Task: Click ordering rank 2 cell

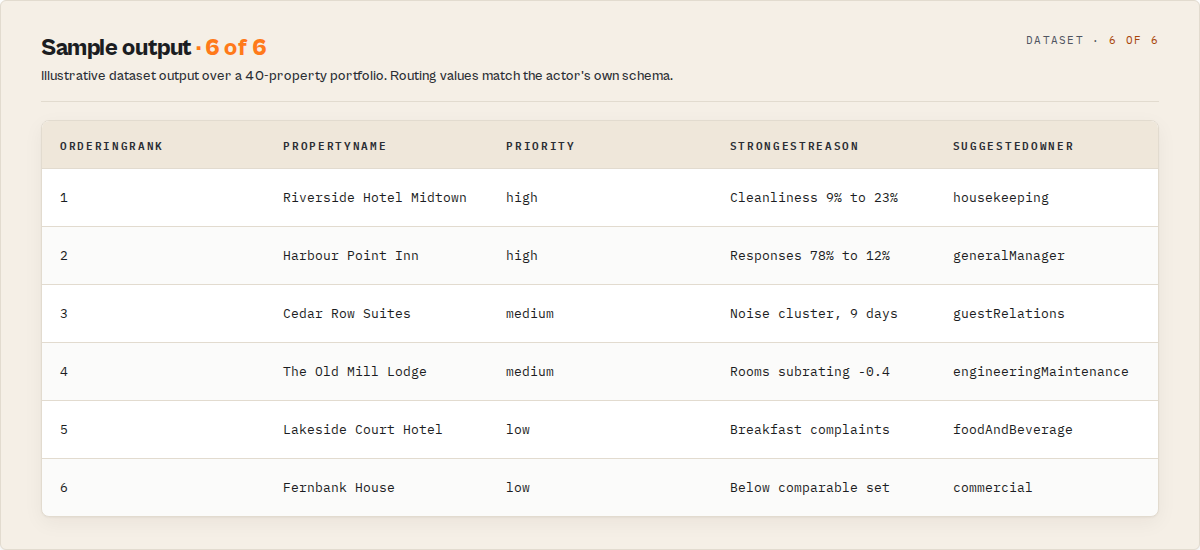Action: tap(64, 256)
